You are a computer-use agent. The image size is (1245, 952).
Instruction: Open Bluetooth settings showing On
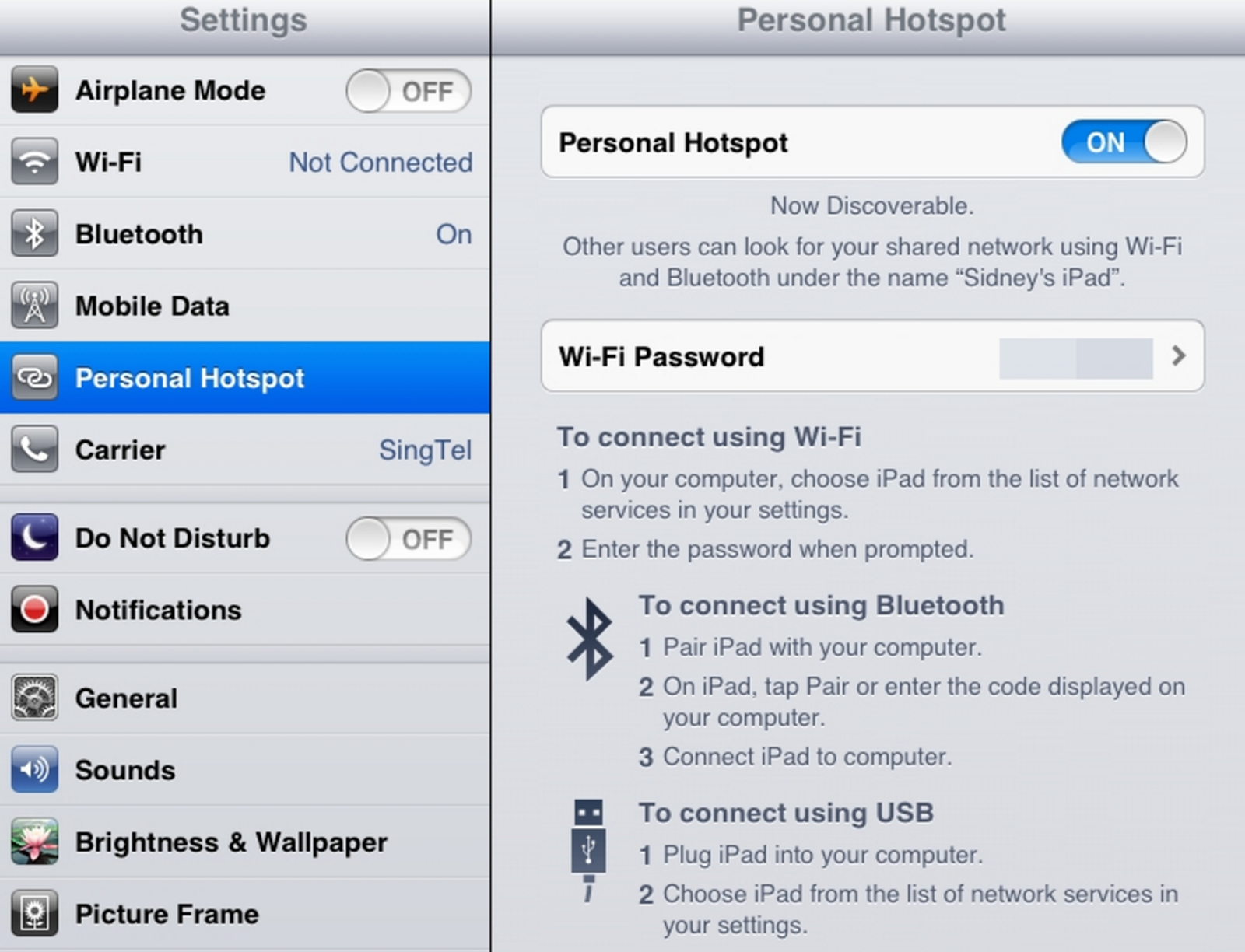[245, 233]
